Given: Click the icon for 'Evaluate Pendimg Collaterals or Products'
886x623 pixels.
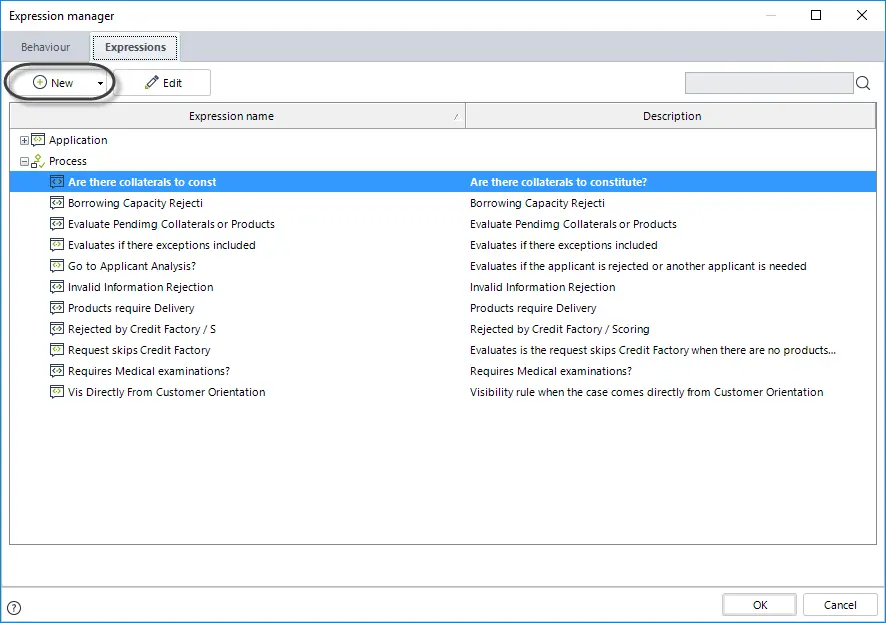Looking at the screenshot, I should pos(57,224).
